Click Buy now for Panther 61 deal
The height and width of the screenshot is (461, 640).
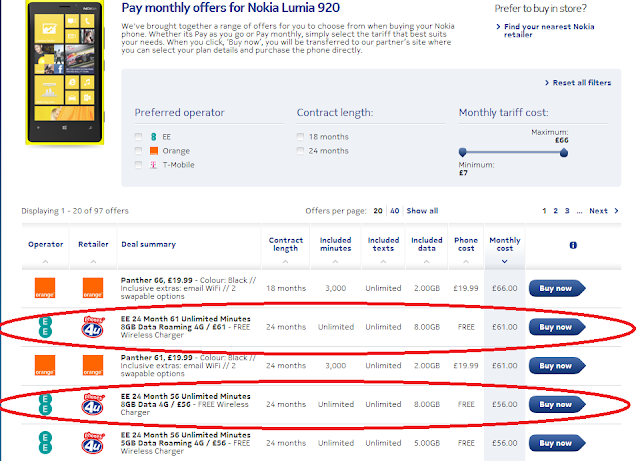pos(557,366)
